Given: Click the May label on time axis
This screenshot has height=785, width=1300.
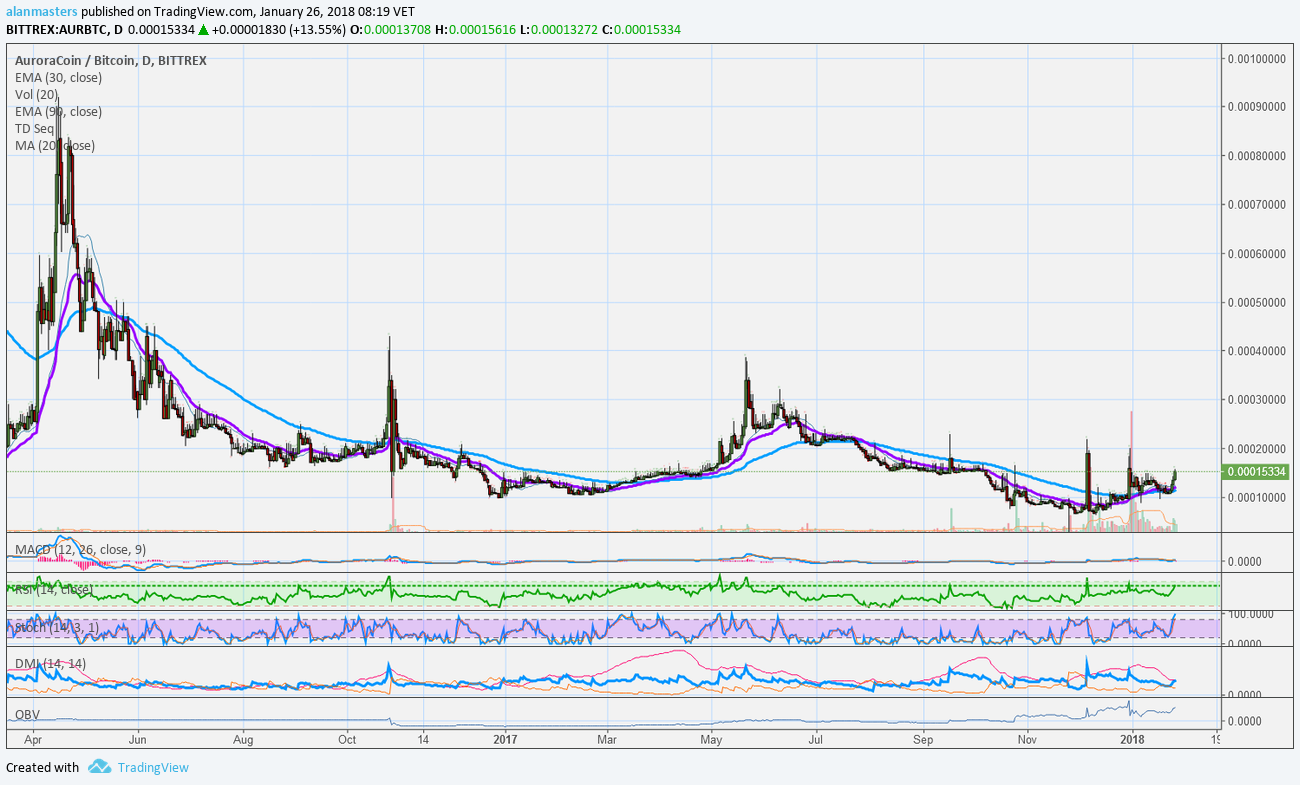Looking at the screenshot, I should click(711, 740).
